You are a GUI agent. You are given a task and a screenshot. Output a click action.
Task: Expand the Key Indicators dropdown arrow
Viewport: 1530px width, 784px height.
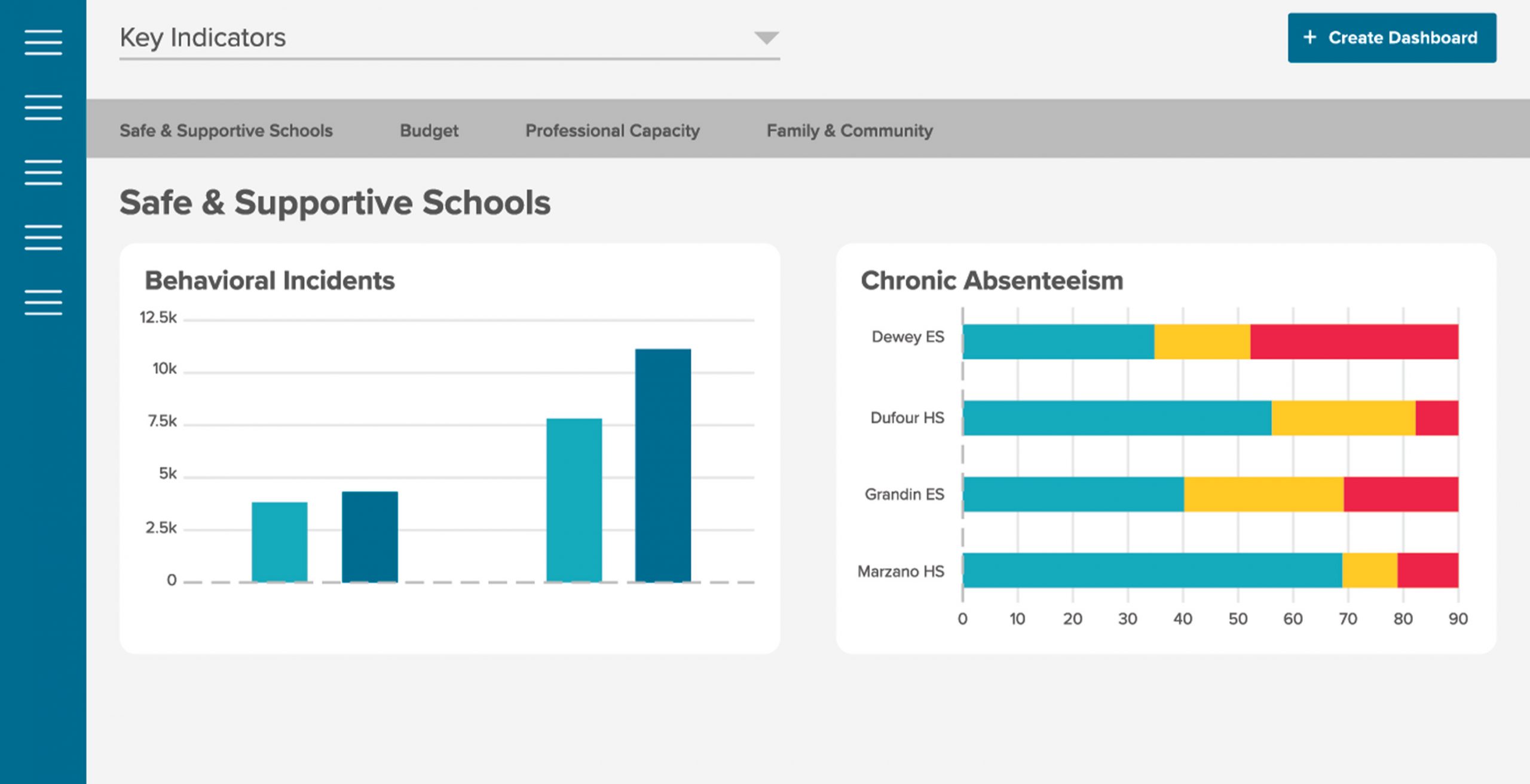766,38
